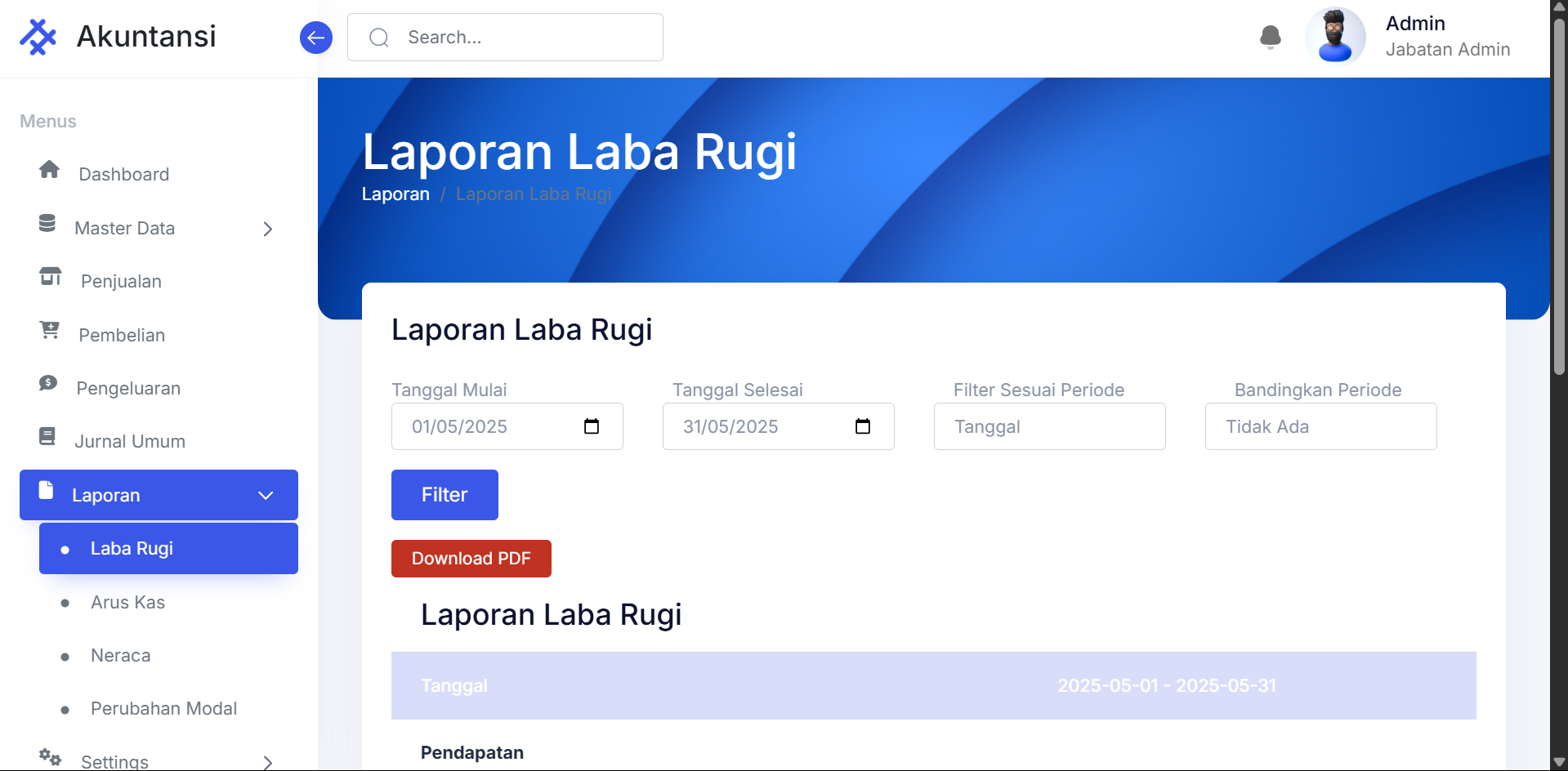Screen dimensions: 1568x771
Task: Open Penjualan using the store icon
Action: point(51,277)
